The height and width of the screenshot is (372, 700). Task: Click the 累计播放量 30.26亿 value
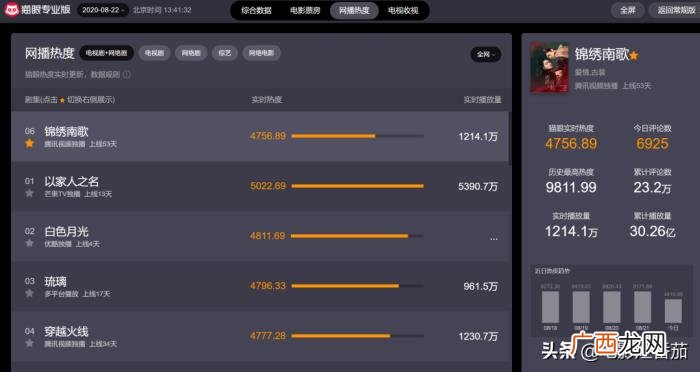tap(652, 231)
